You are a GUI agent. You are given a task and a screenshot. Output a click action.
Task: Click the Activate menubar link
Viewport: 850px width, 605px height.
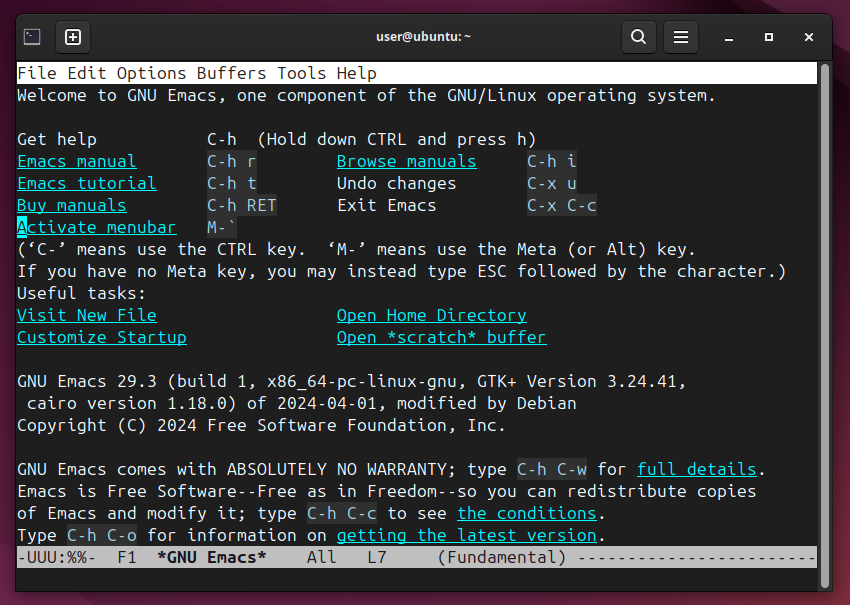(x=96, y=227)
